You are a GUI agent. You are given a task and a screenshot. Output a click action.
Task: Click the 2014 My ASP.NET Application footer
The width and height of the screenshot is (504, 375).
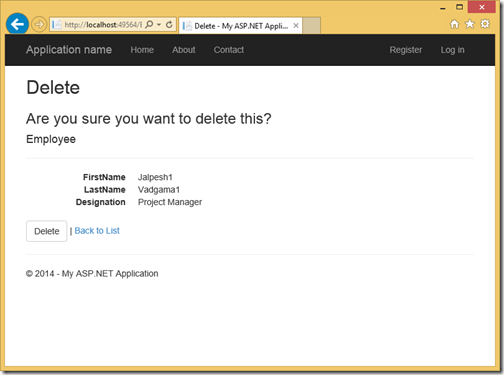pos(92,274)
